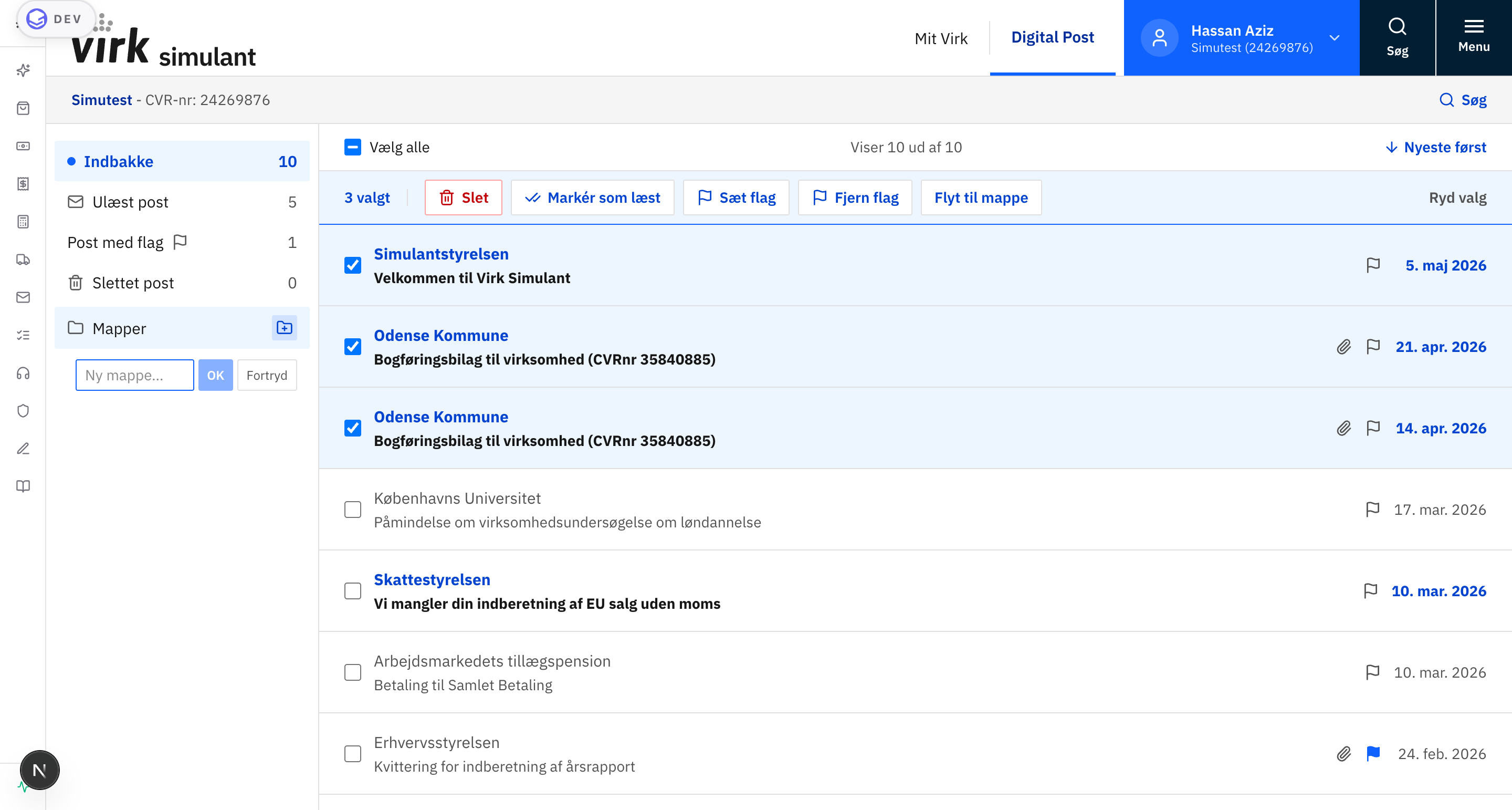Open the Slettet post folder
1512x810 pixels.
coord(182,283)
